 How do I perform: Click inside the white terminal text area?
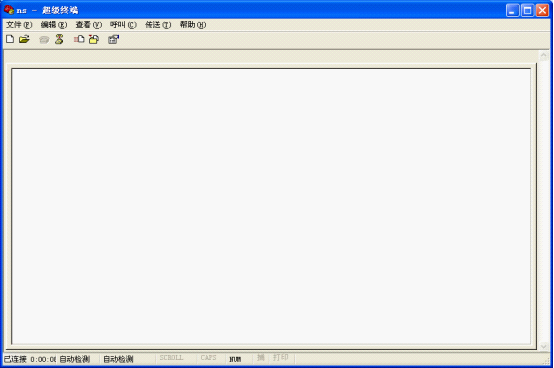(x=271, y=206)
